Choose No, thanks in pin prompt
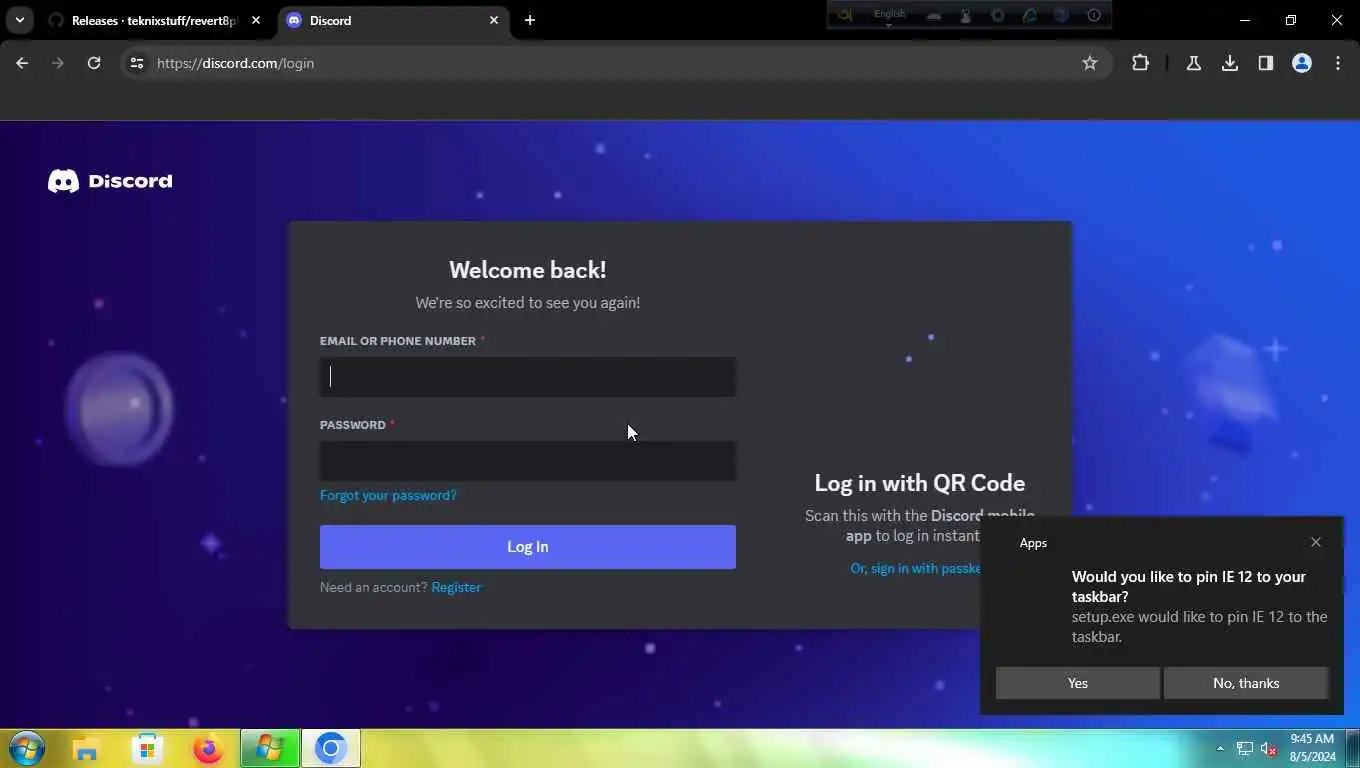1360x768 pixels. 1246,683
